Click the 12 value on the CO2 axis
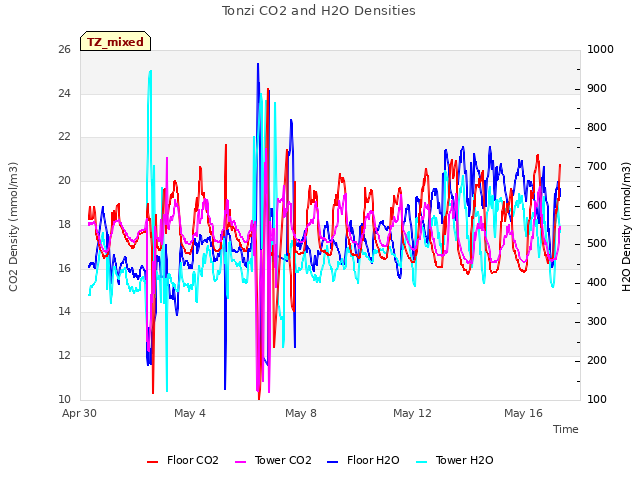This screenshot has width=640, height=480. (x=64, y=356)
